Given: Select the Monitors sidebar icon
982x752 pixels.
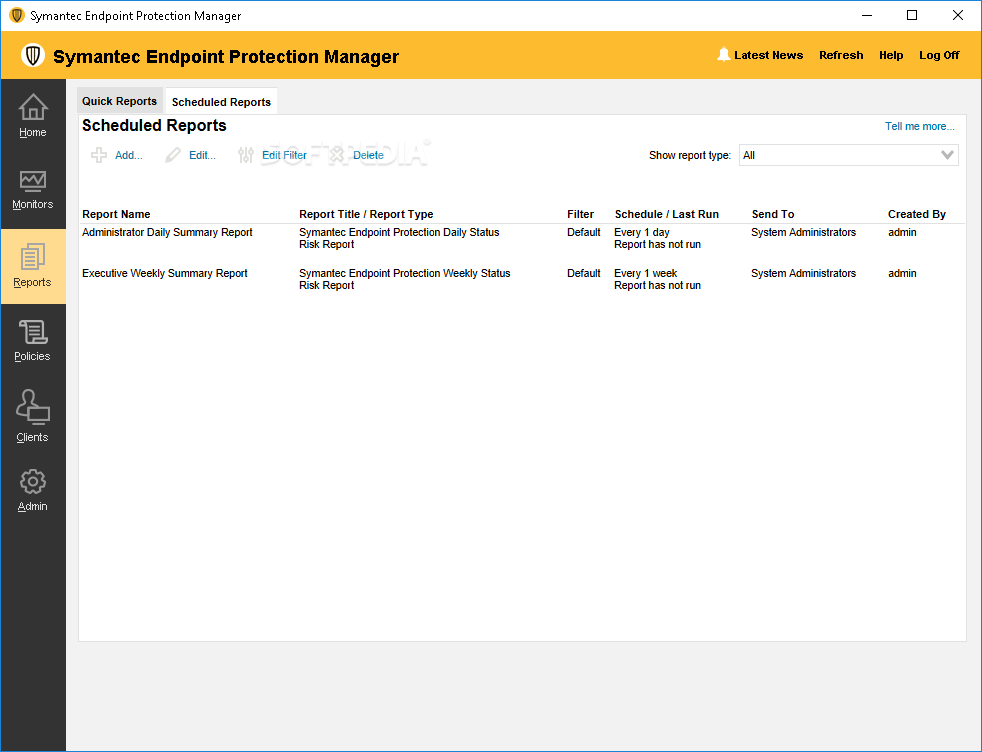Looking at the screenshot, I should click(x=33, y=190).
